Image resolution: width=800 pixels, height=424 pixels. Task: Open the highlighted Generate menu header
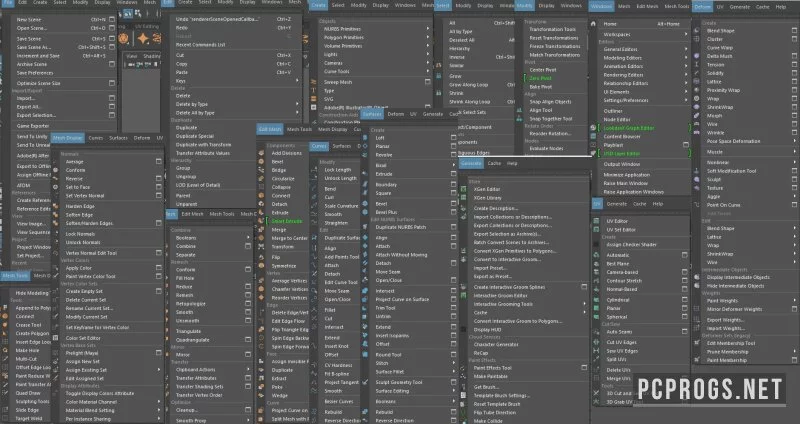(470, 163)
